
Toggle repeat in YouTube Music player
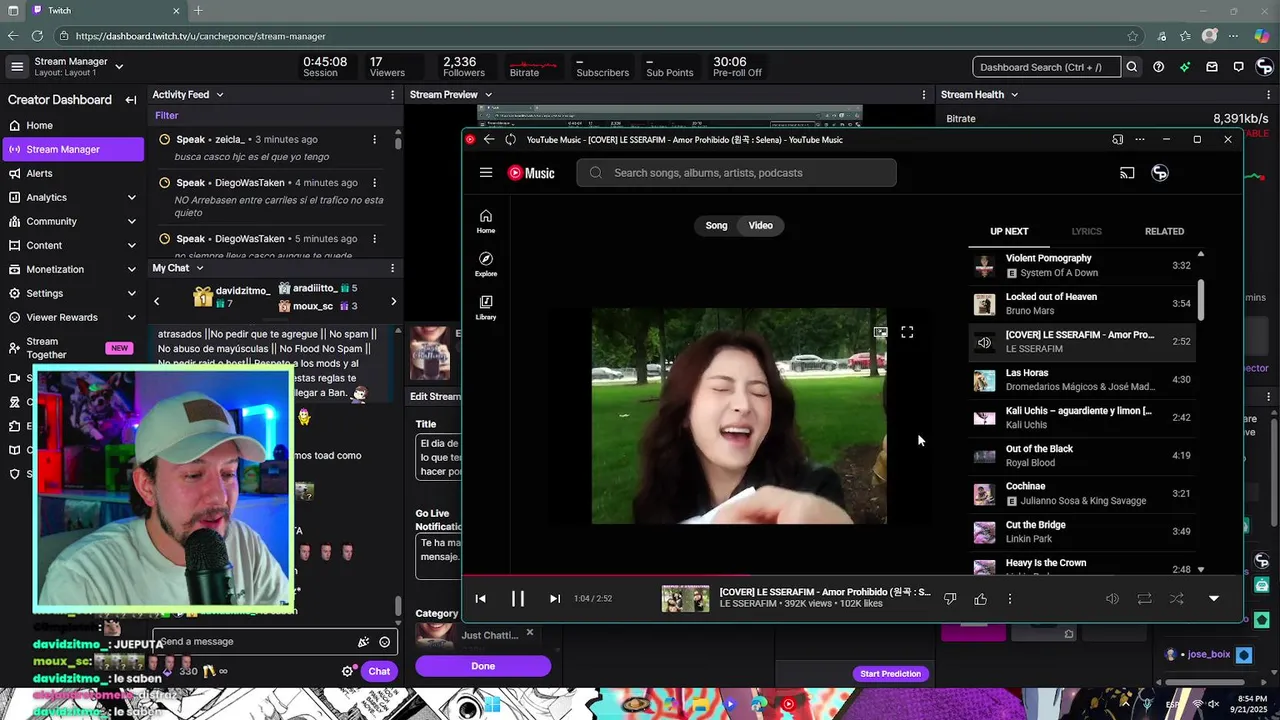click(1144, 598)
